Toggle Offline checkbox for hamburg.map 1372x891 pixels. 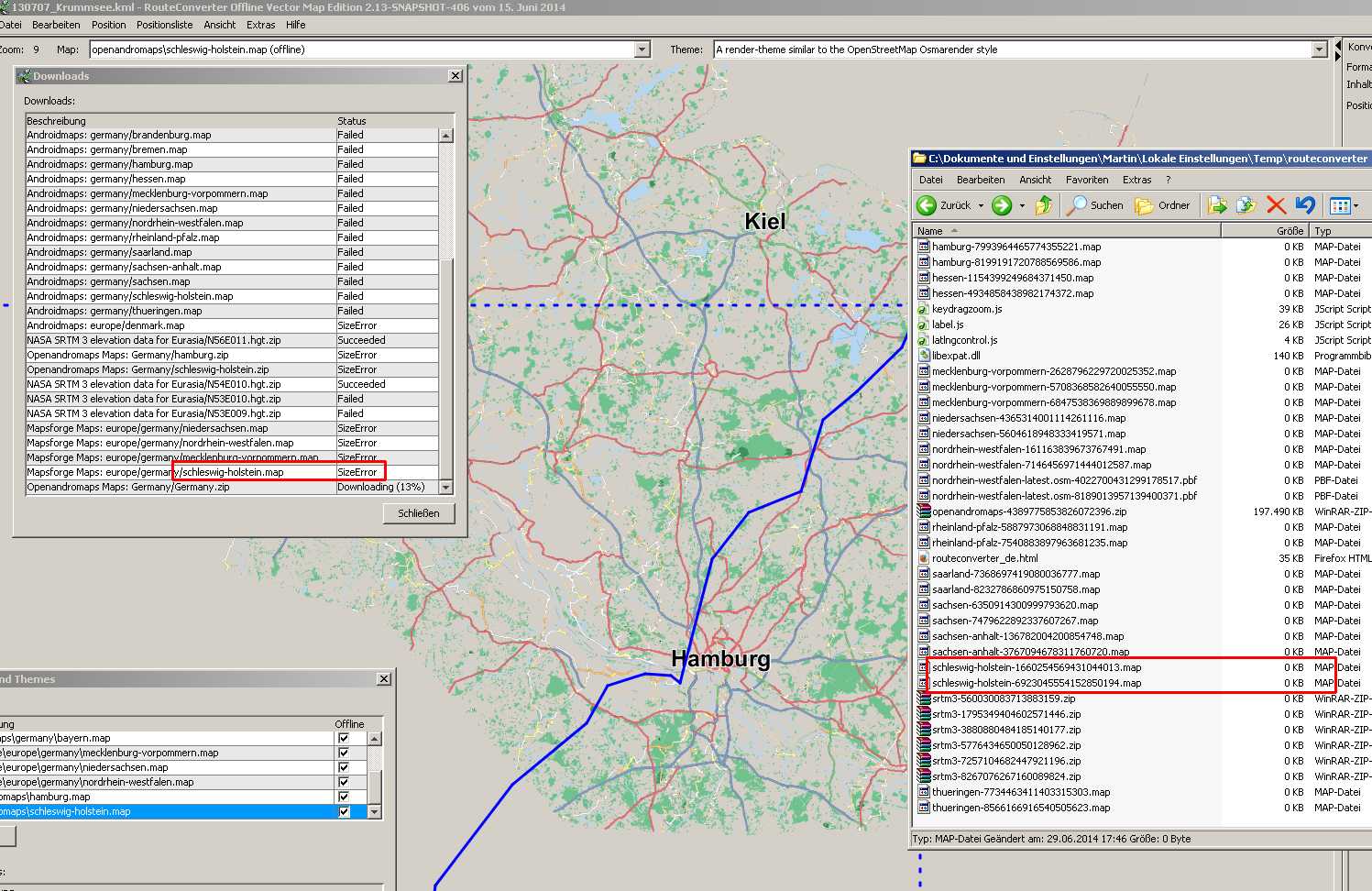pos(344,797)
